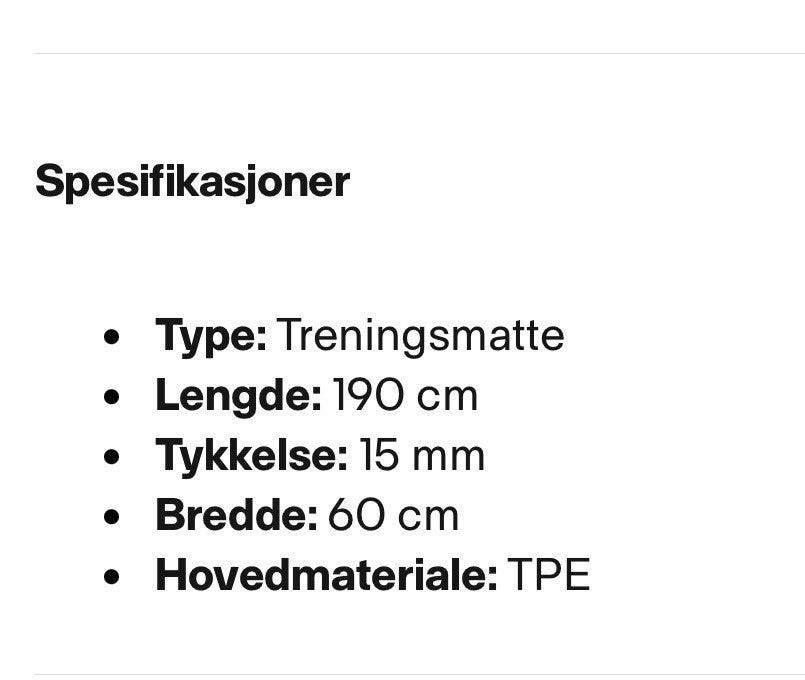Click the 60 cm width value
This screenshot has height=680, width=805.
click(x=393, y=516)
